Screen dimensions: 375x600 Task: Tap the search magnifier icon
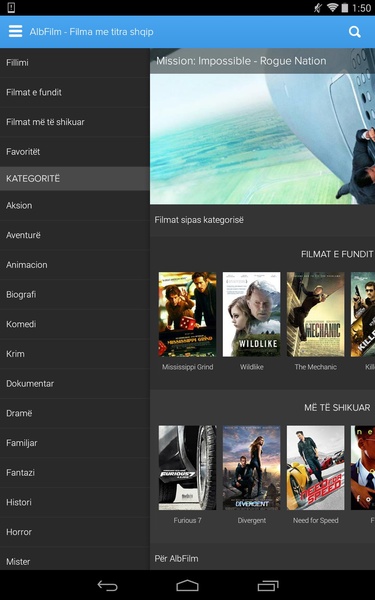[355, 32]
